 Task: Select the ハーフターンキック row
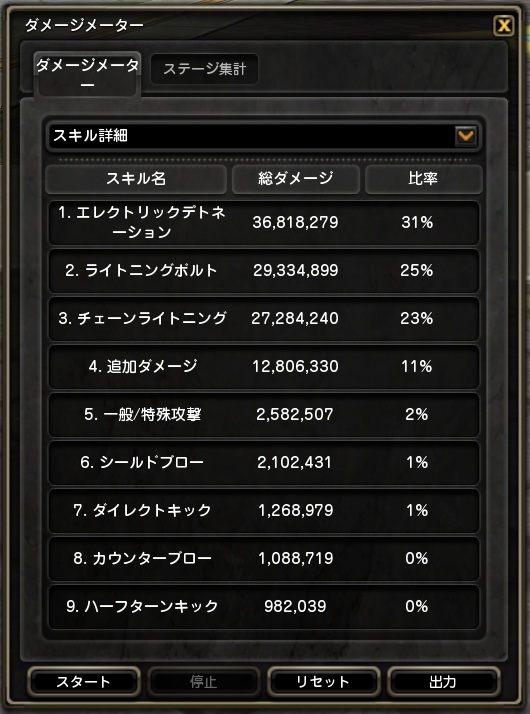coord(264,607)
